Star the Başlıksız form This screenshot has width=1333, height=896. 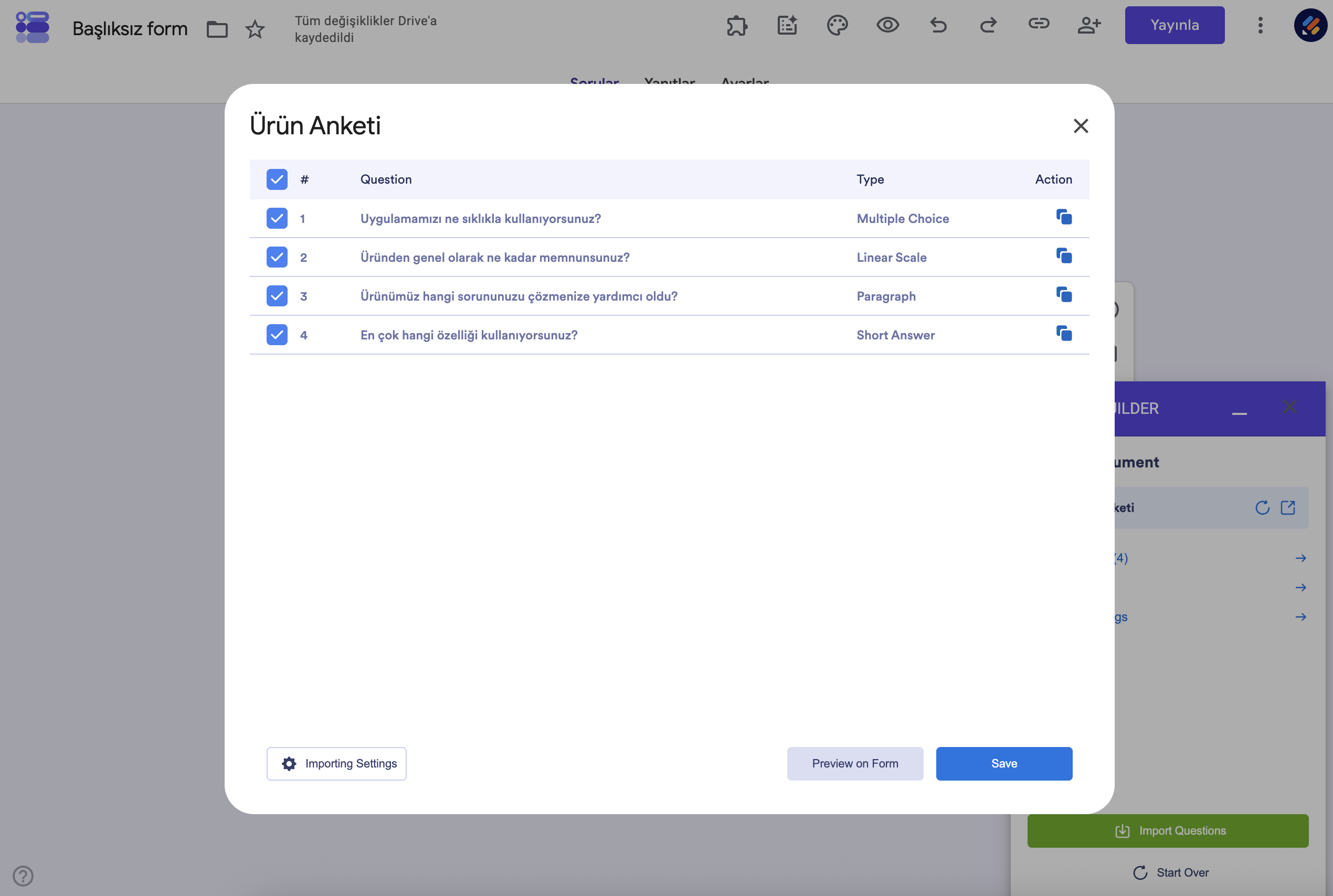pyautogui.click(x=255, y=28)
